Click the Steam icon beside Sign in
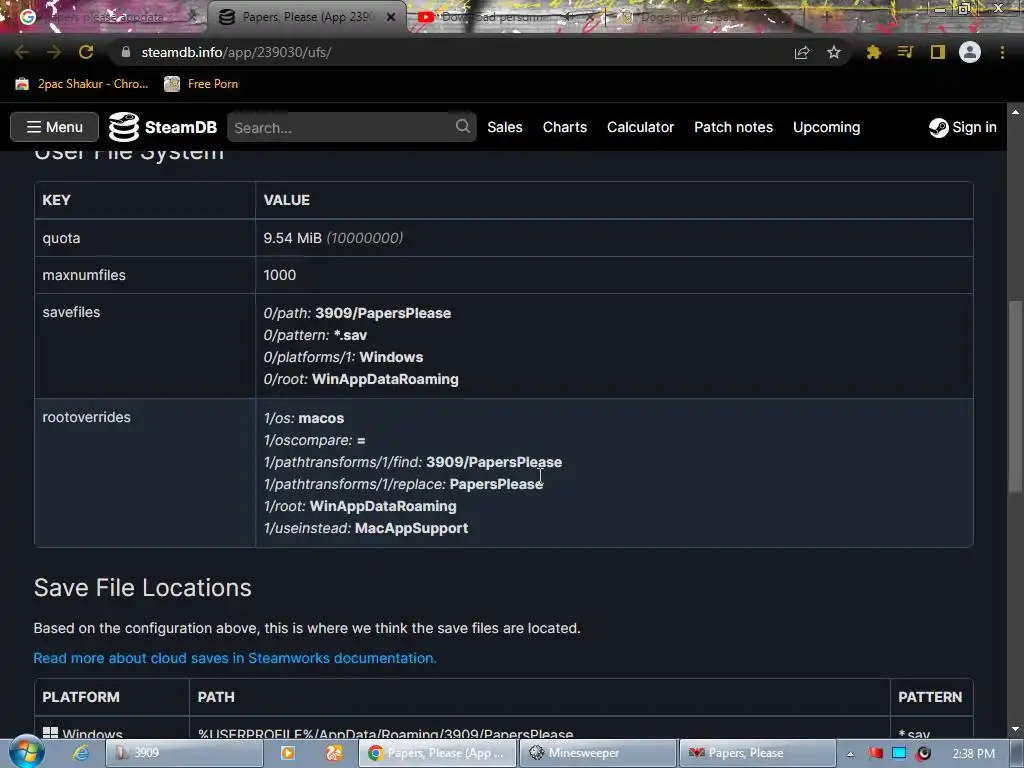 (938, 127)
